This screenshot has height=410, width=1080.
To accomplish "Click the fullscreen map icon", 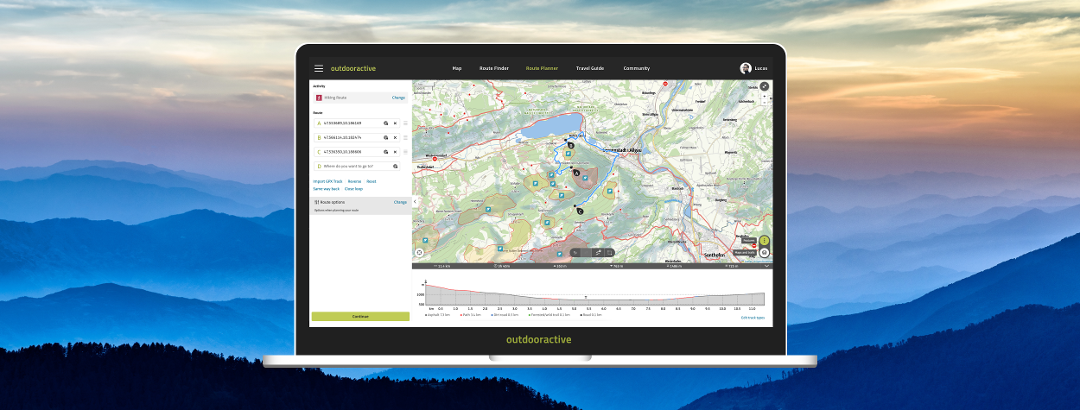I will 764,87.
